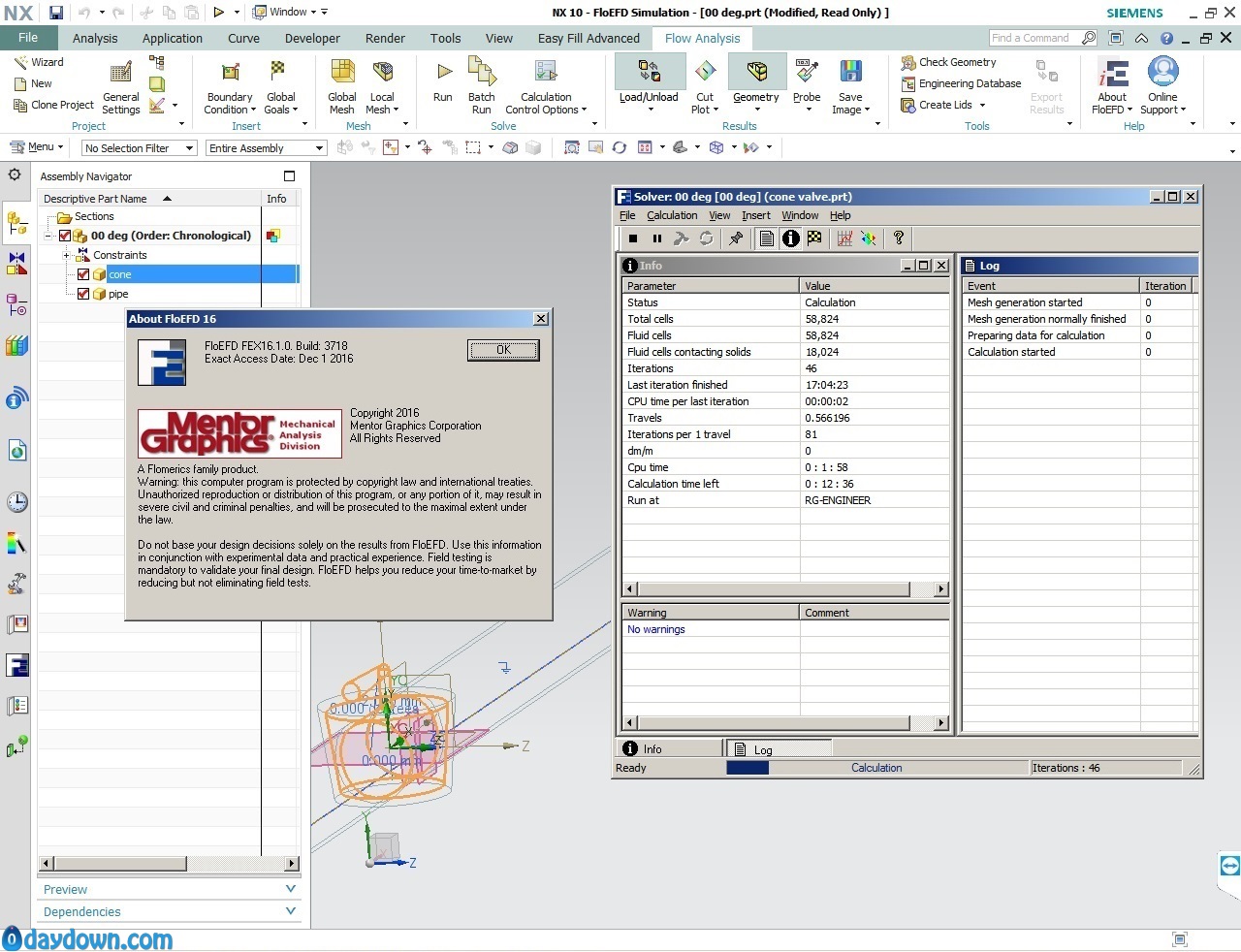This screenshot has height=952, width=1241.
Task: Click the Cut Plot icon
Action: 705,72
